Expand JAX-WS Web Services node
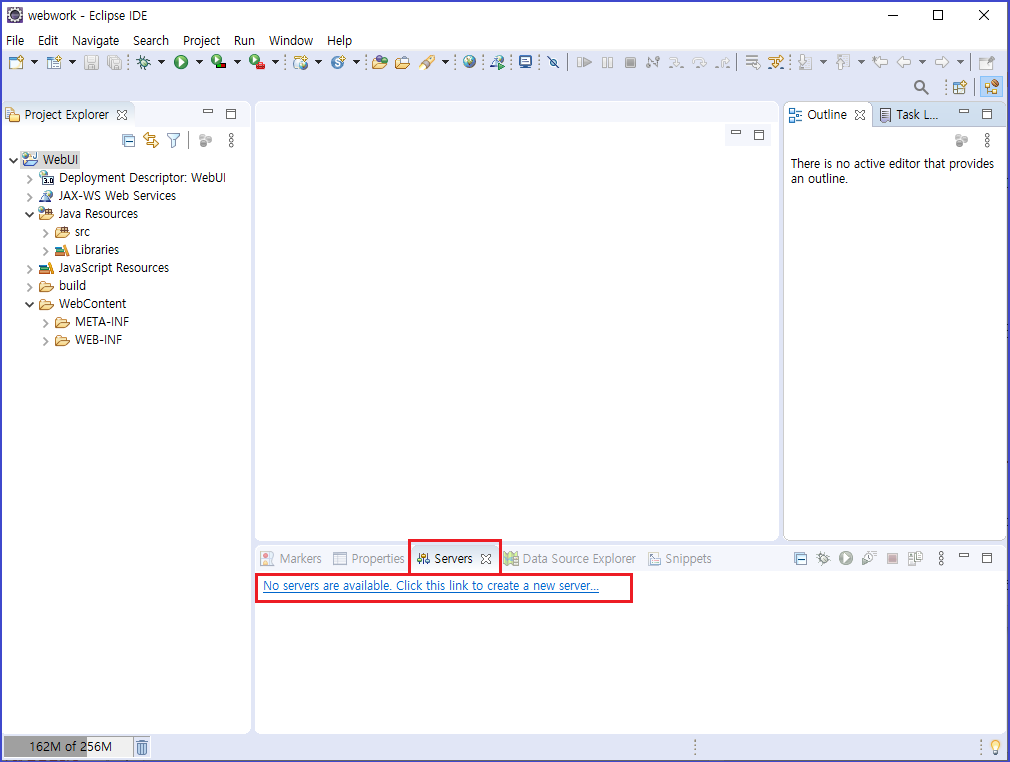 click(30, 196)
